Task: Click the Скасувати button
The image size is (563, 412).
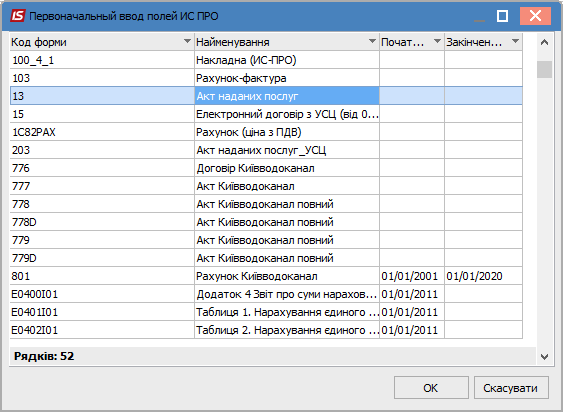Action: pos(511,388)
